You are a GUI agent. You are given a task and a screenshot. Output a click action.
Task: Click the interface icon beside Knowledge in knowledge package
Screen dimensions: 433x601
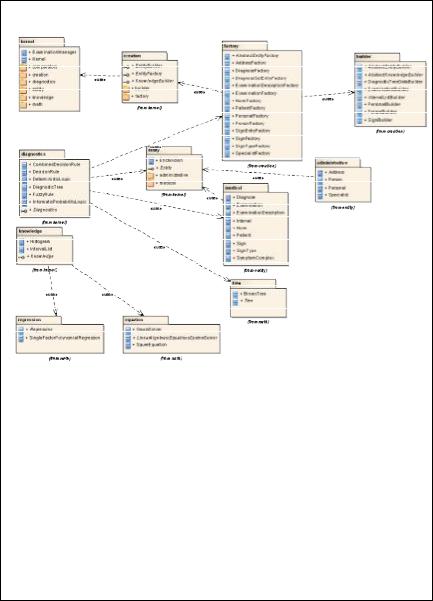coord(21,256)
